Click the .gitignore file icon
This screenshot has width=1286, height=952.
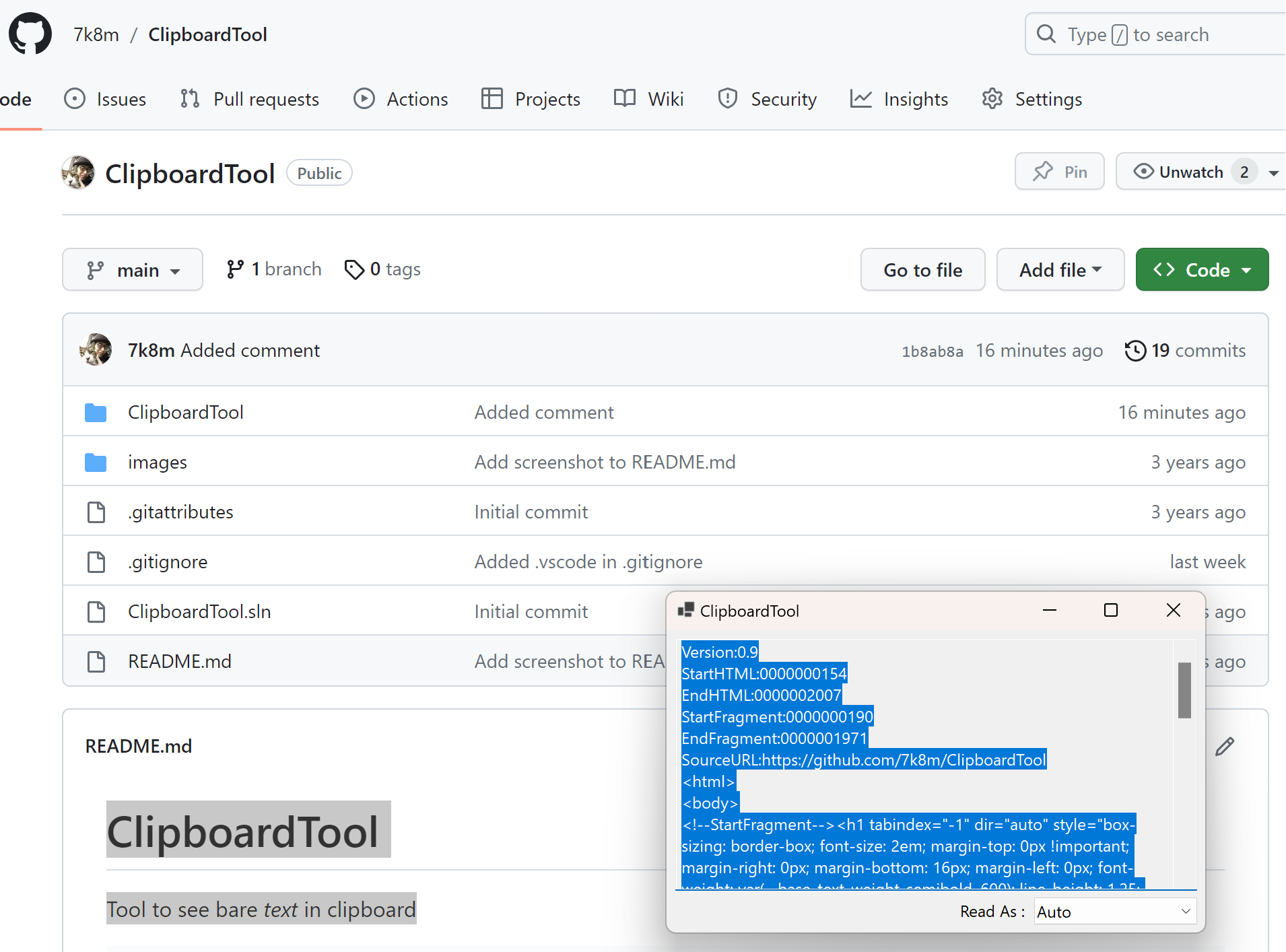[96, 562]
